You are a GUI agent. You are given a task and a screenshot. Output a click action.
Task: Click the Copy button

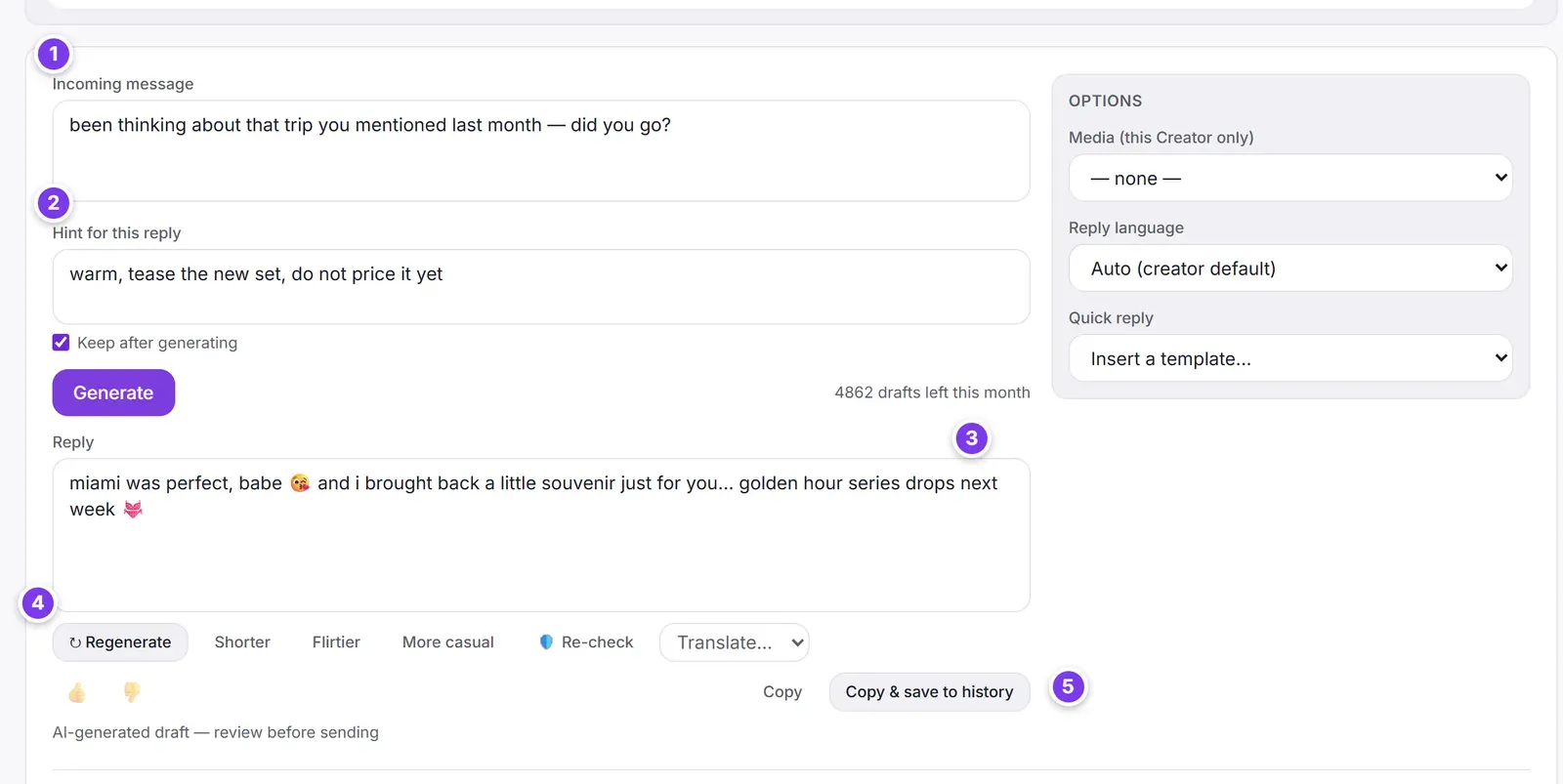tap(782, 692)
